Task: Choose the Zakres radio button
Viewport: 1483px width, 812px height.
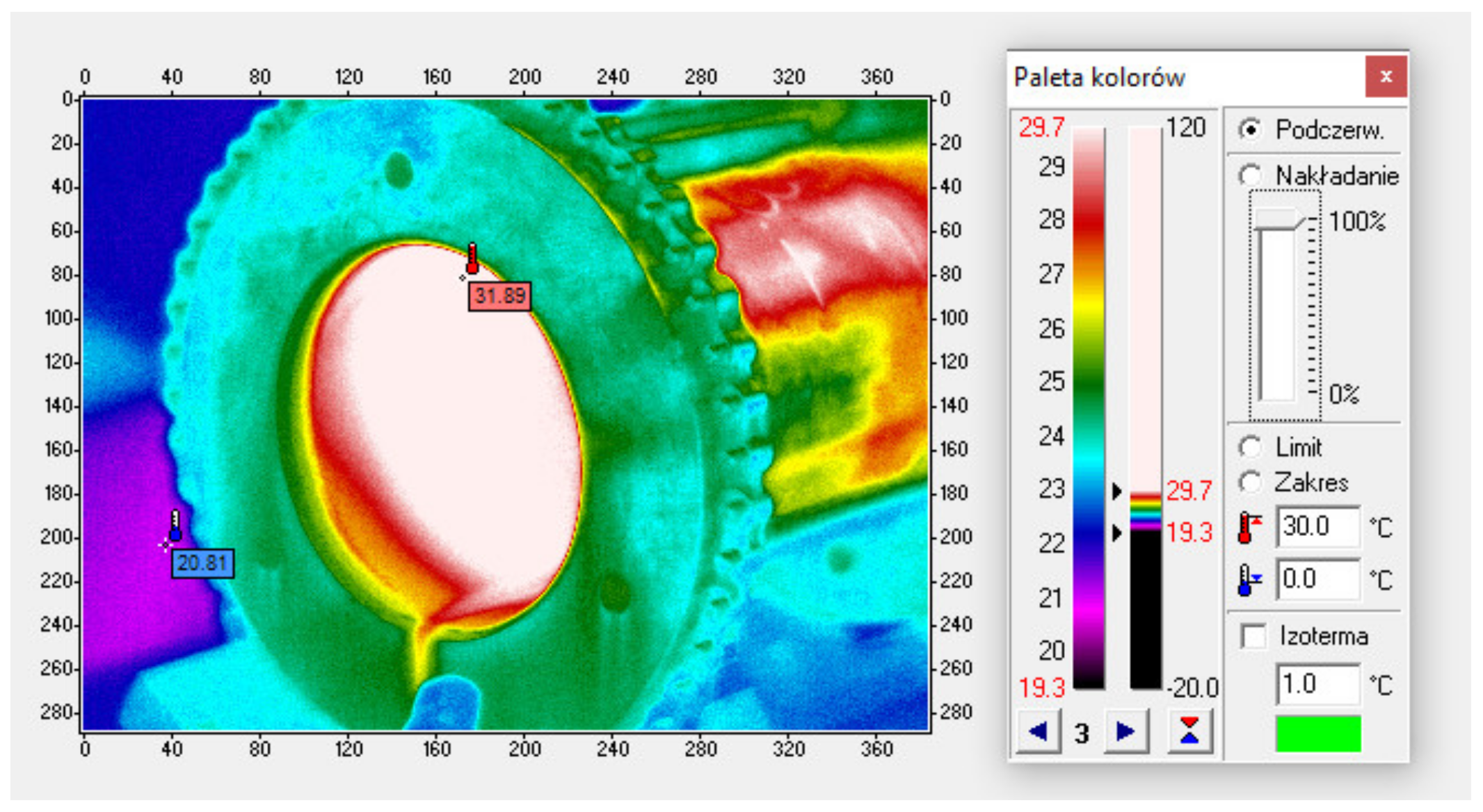Action: tap(1250, 482)
